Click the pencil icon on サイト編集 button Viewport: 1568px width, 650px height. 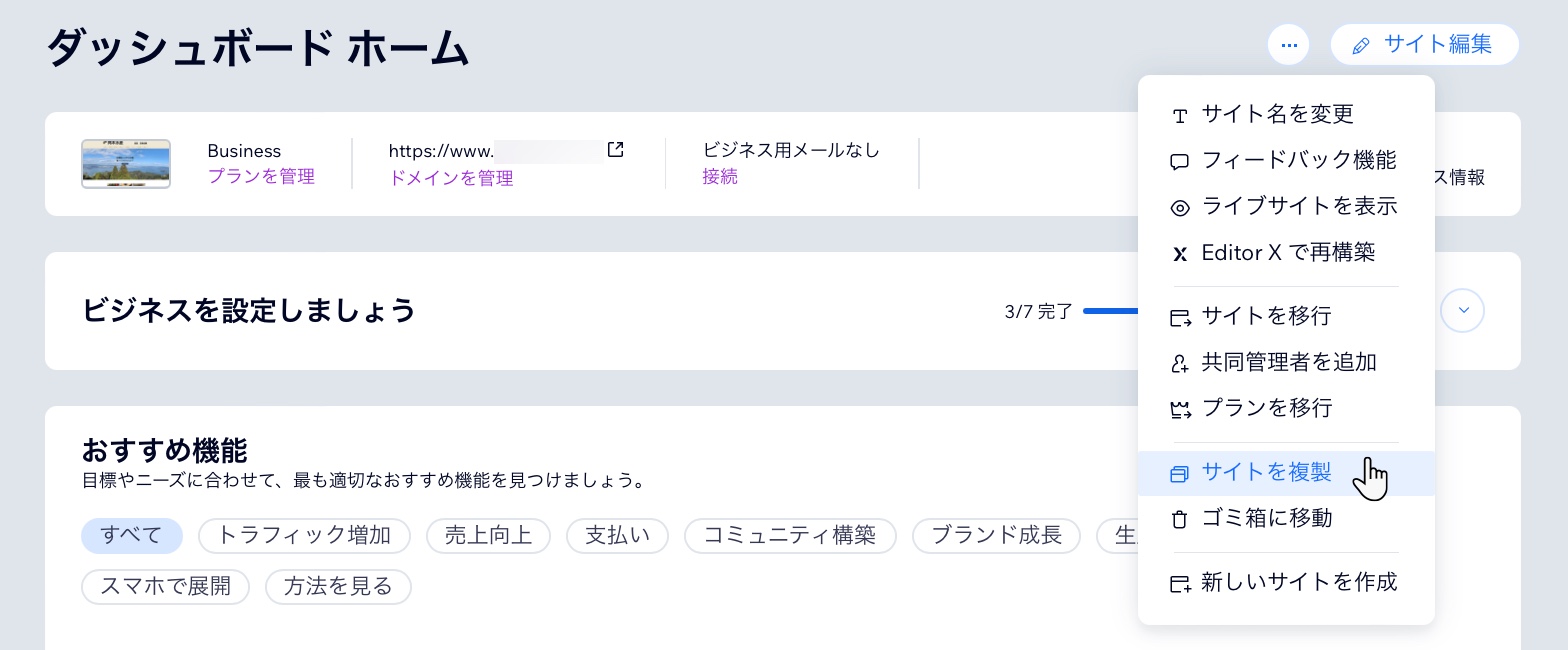coord(1360,45)
